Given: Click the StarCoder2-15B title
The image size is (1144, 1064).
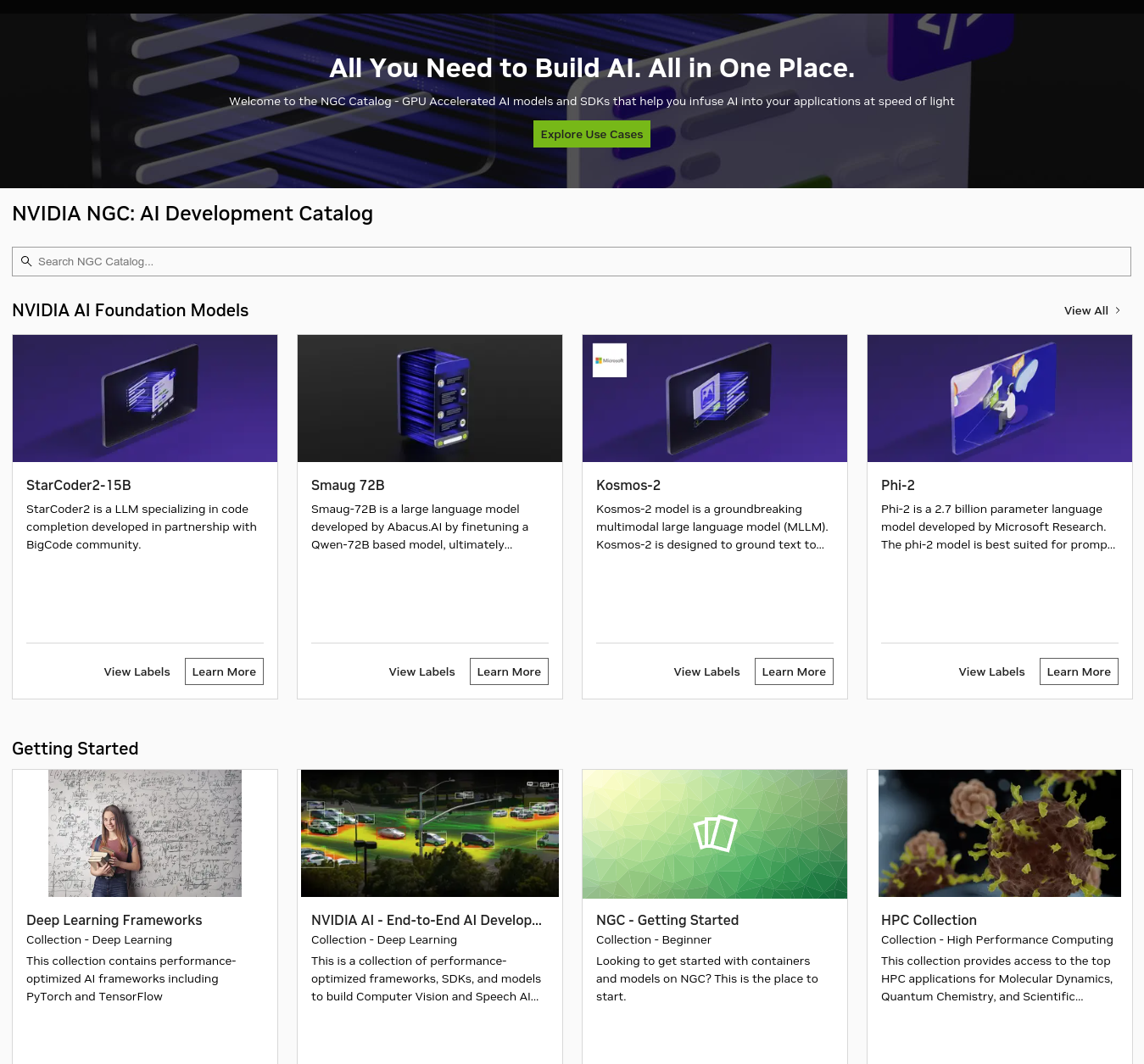Looking at the screenshot, I should [79, 485].
